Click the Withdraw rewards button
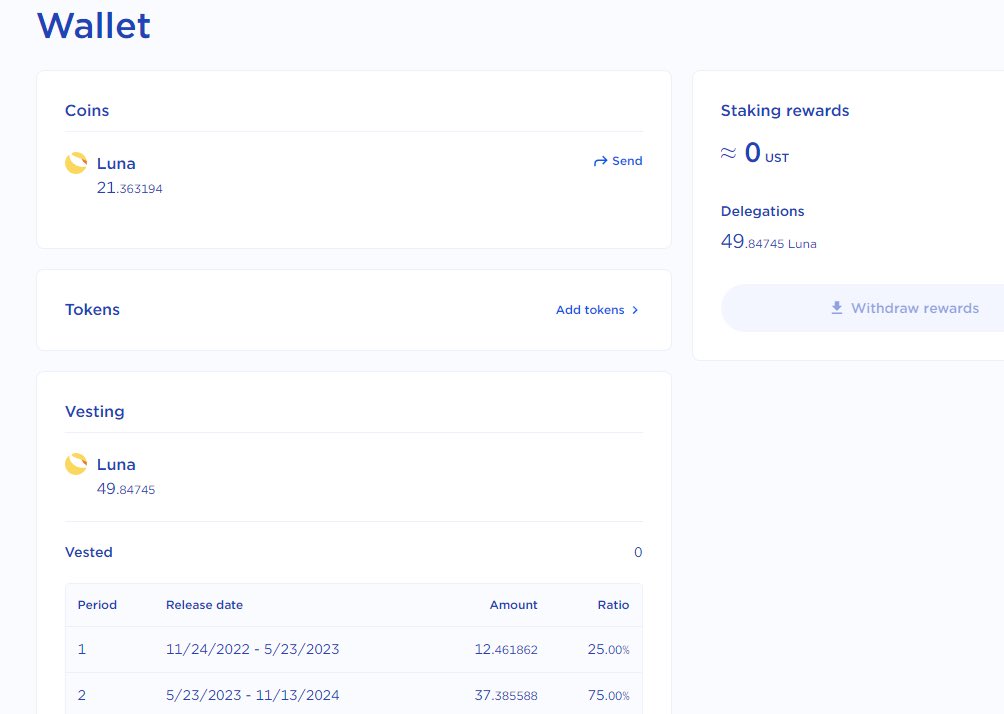The width and height of the screenshot is (1004, 714). (x=862, y=308)
